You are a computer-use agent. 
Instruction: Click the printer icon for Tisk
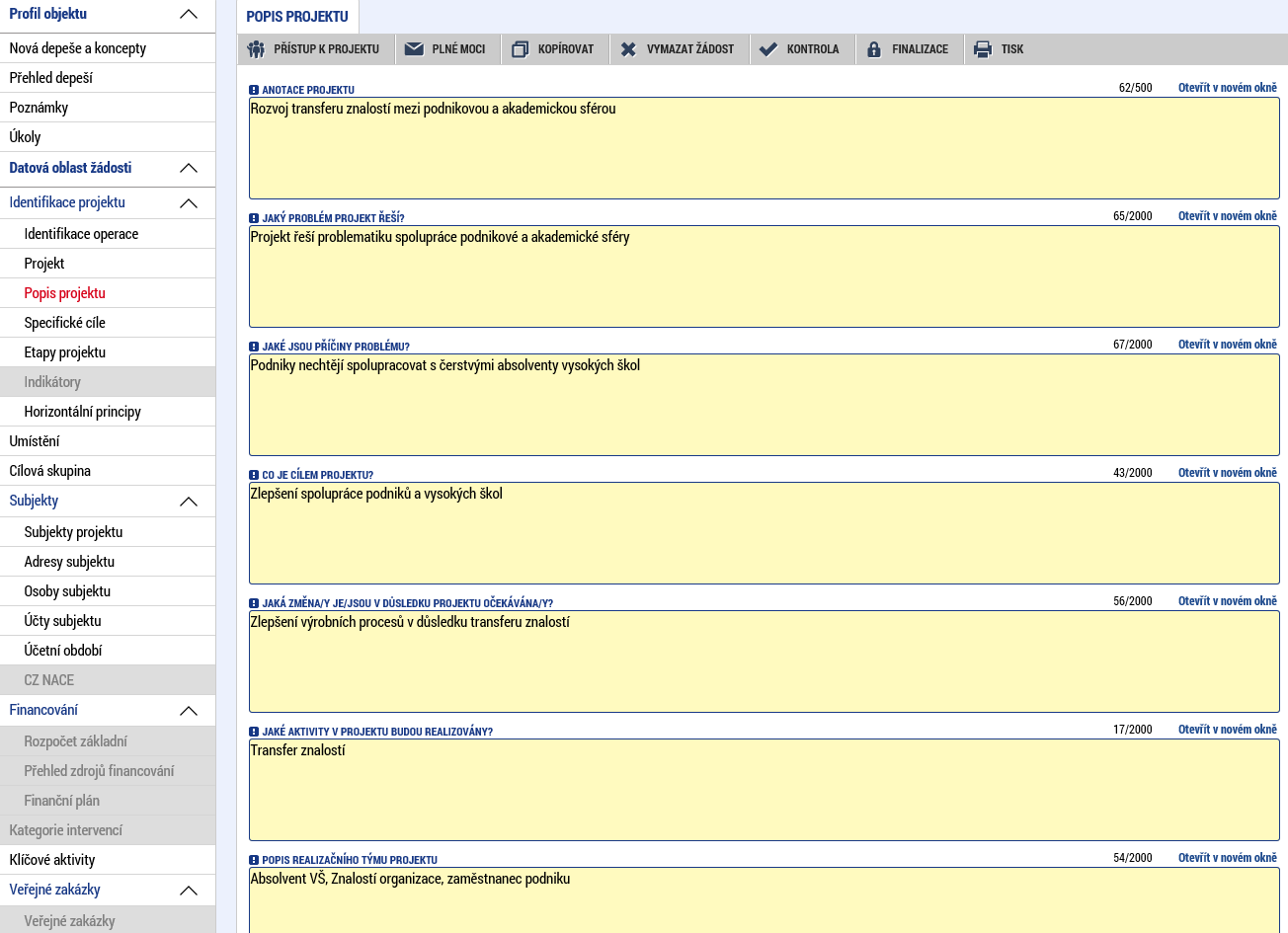coord(983,49)
